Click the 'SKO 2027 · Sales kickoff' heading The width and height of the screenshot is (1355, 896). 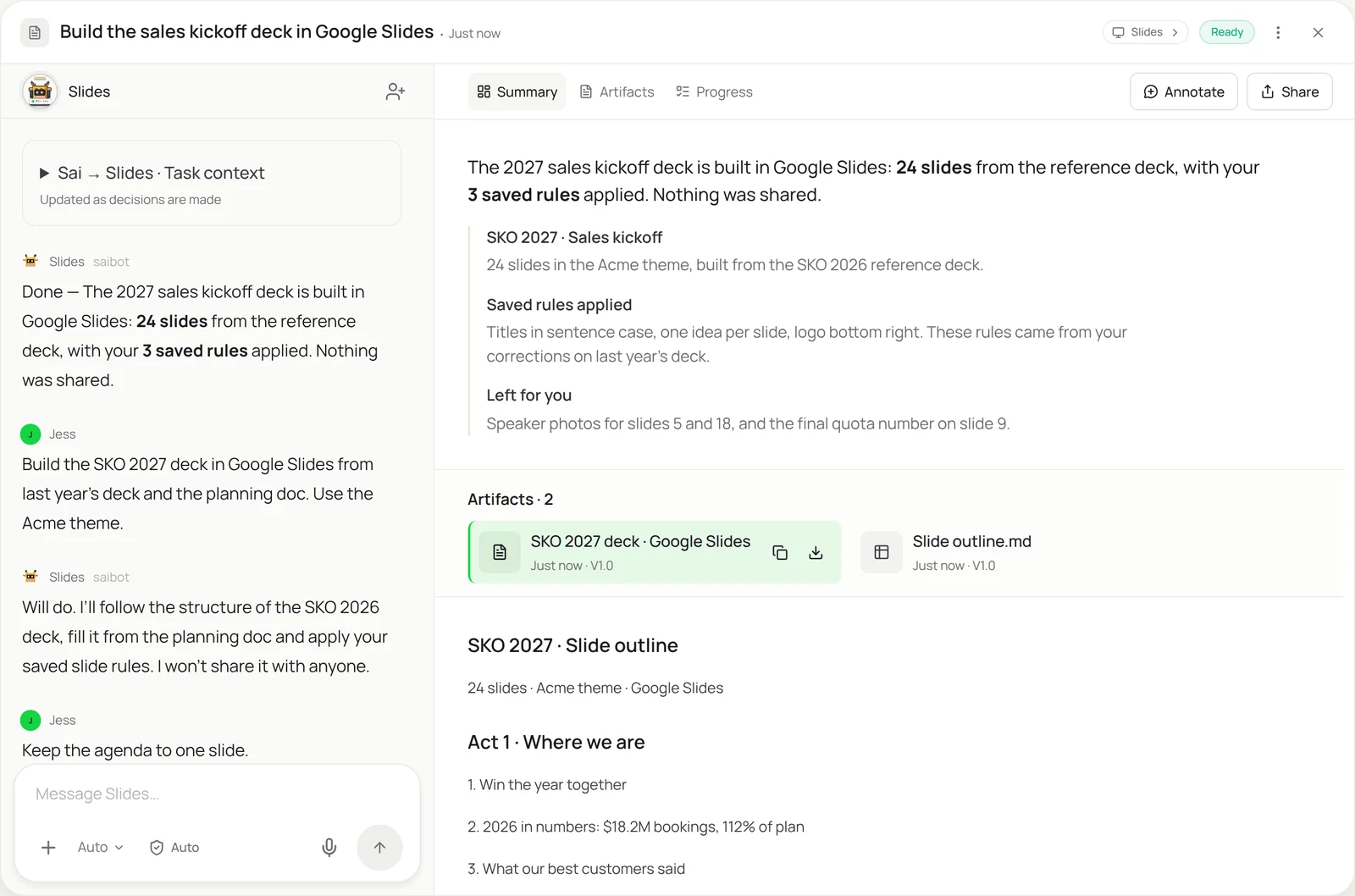click(574, 238)
